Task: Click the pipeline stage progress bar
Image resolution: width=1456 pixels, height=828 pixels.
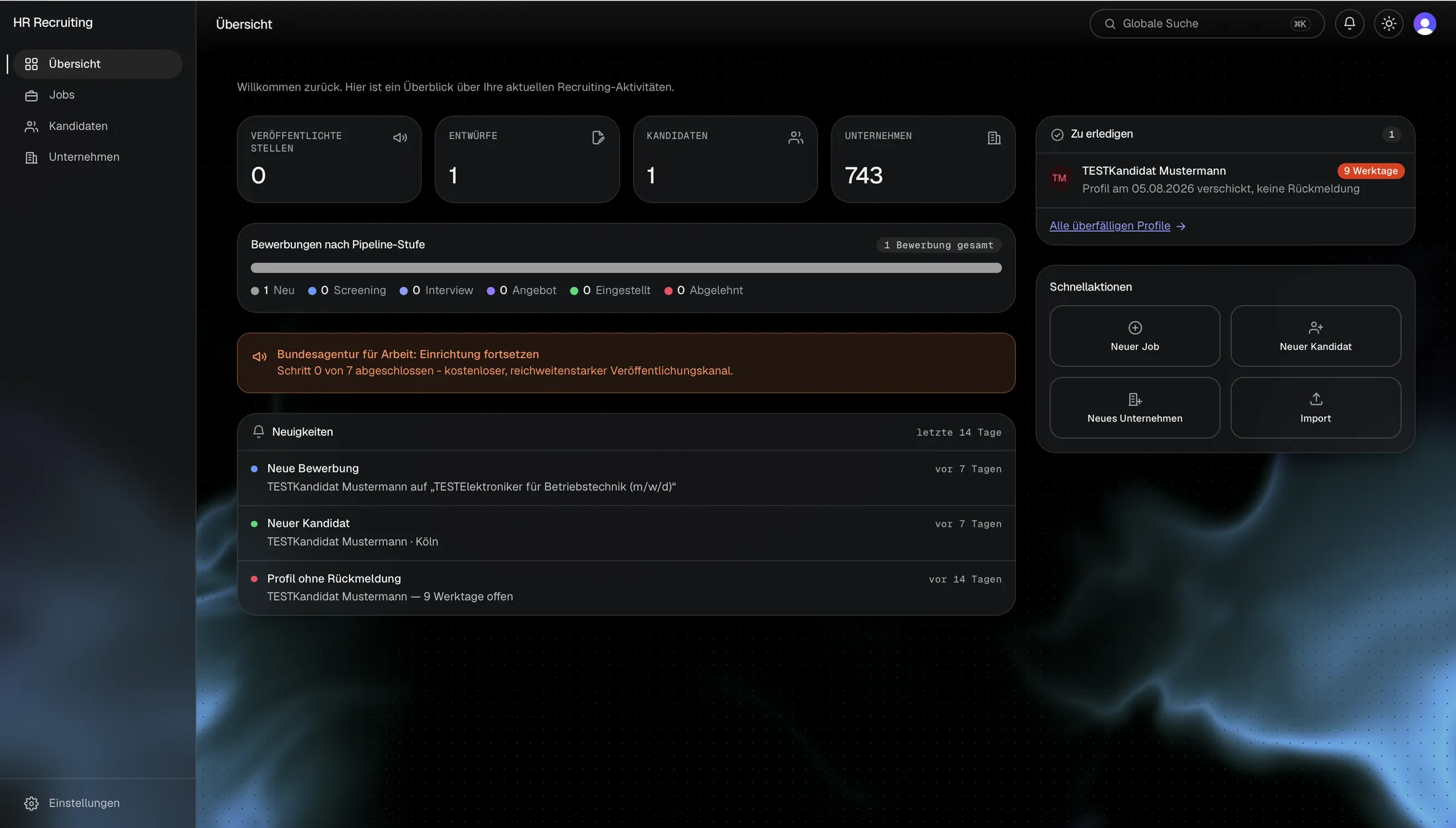Action: pyautogui.click(x=626, y=268)
